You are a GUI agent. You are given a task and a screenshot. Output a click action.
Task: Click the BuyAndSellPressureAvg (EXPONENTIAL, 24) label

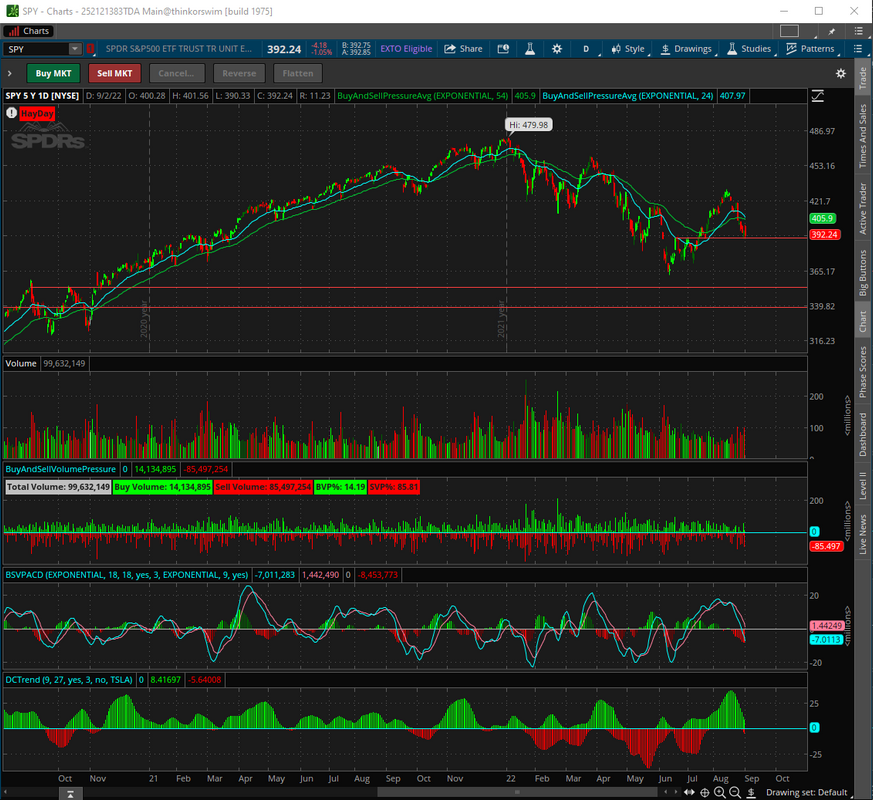(627, 96)
